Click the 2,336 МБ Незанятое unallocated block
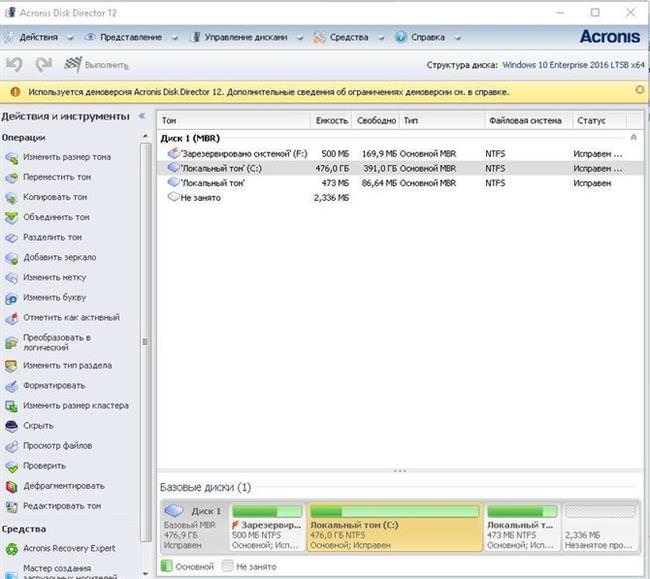650x579 pixels. 600,527
